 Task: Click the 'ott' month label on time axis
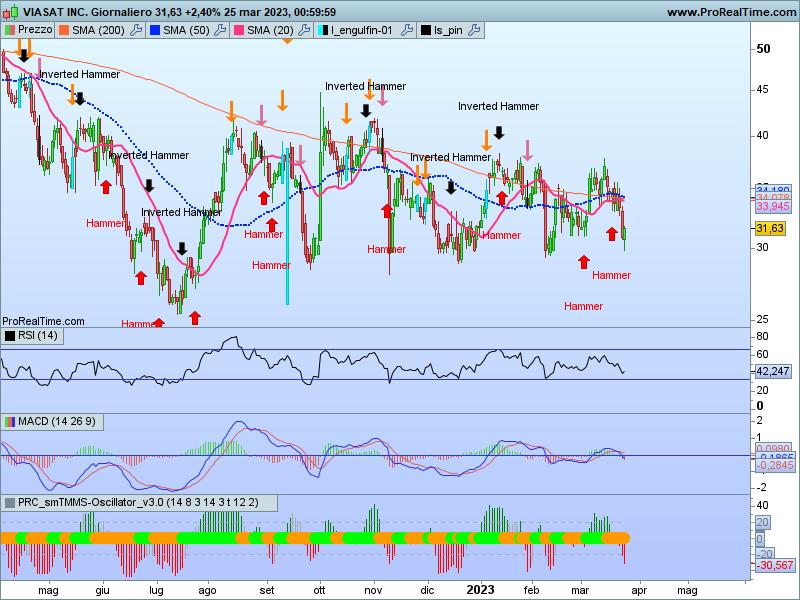coord(319,590)
